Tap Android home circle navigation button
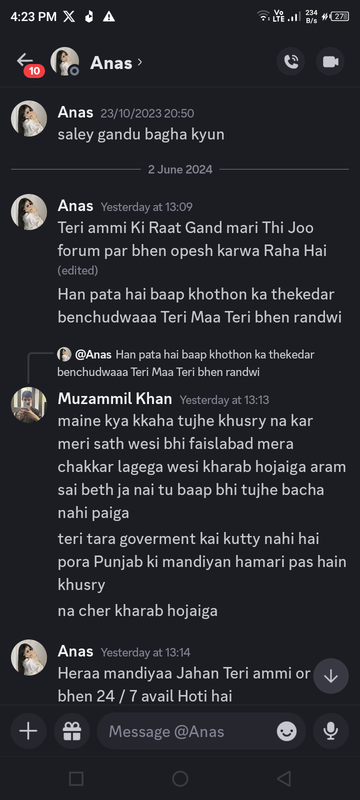 tap(180, 779)
